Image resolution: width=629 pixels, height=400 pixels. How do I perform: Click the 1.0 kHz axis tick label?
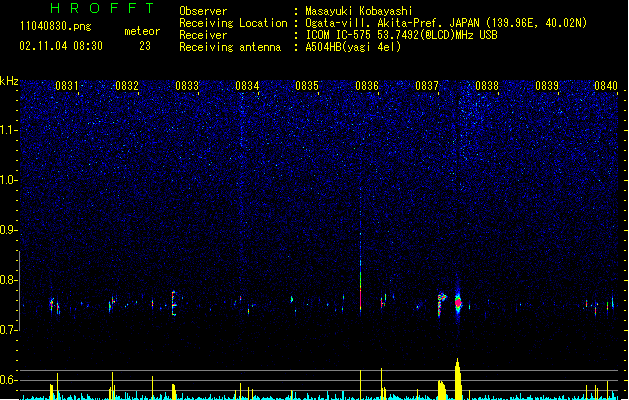8,180
